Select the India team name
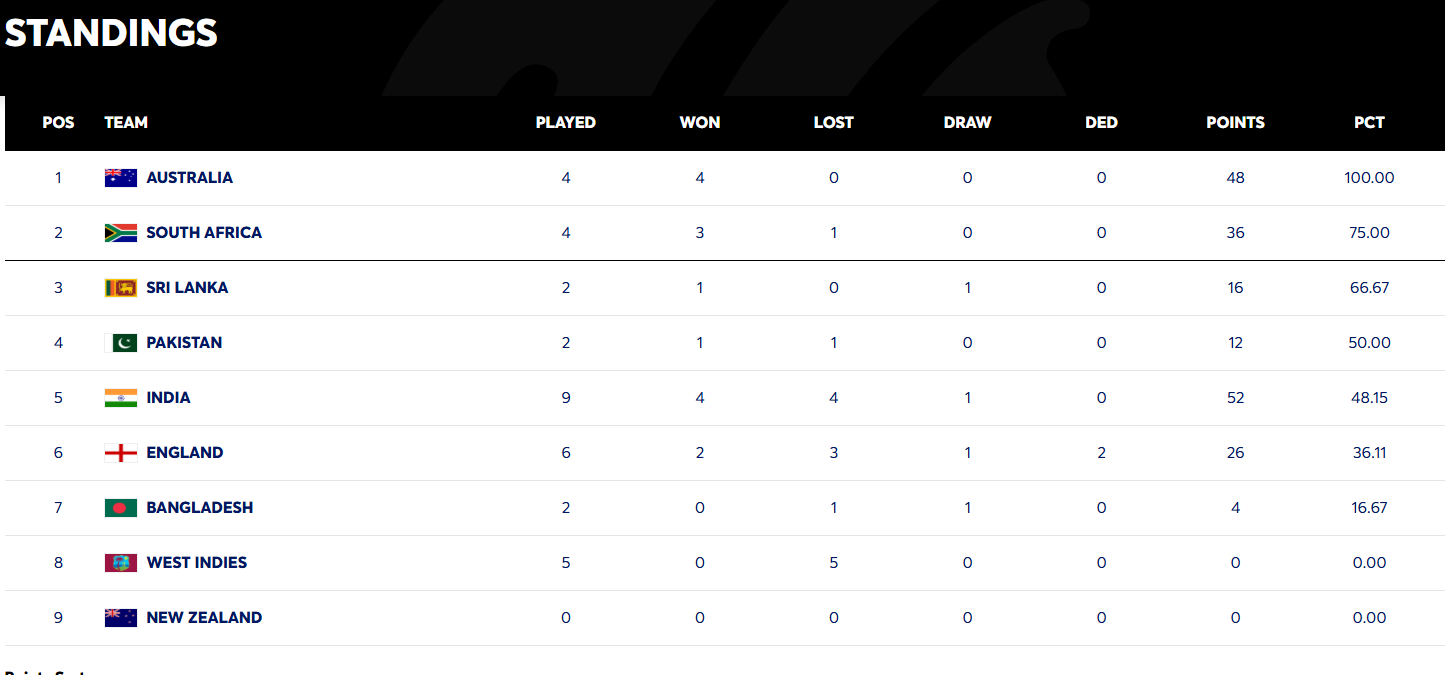 click(x=168, y=398)
